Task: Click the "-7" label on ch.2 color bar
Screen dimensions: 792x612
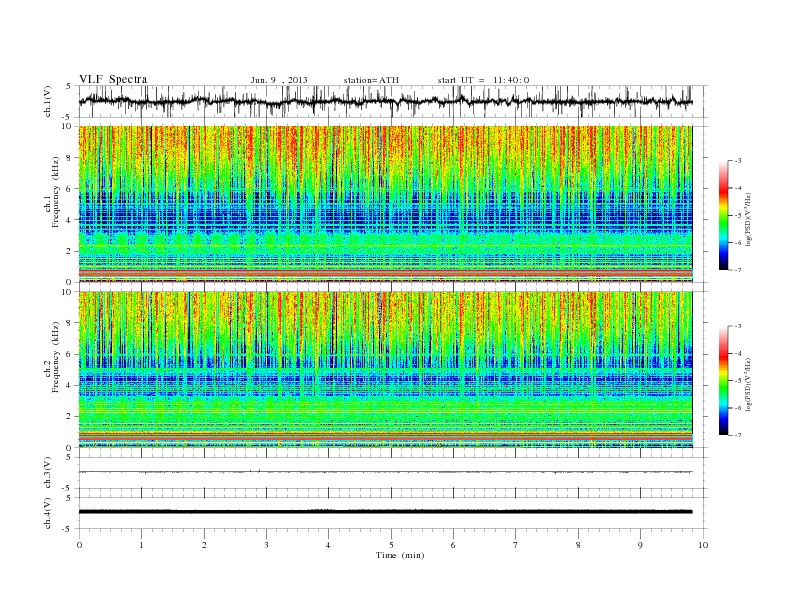Action: click(737, 435)
